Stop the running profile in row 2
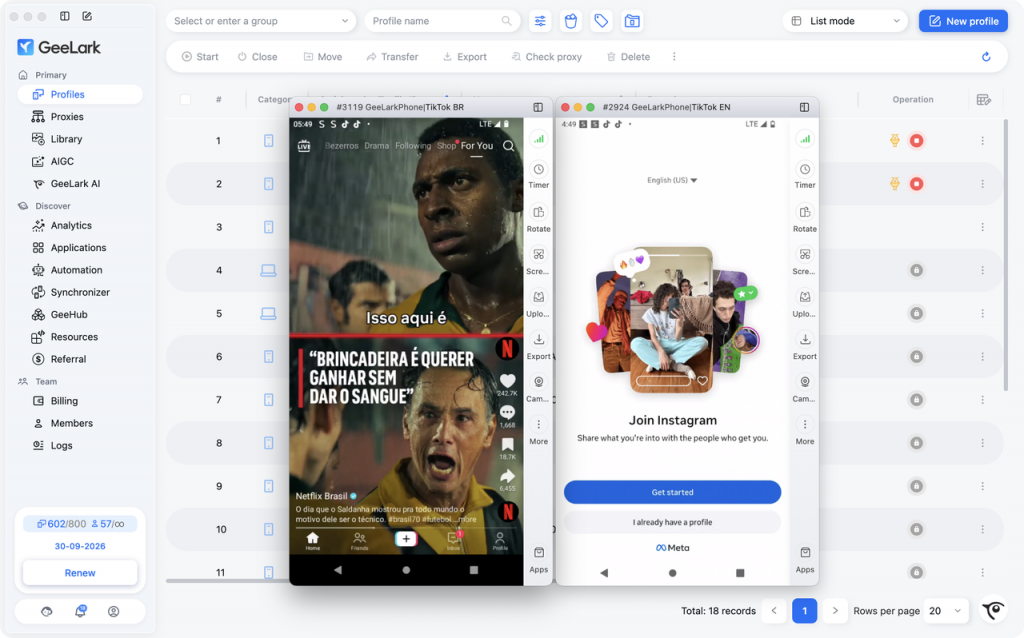This screenshot has height=638, width=1024. point(917,184)
